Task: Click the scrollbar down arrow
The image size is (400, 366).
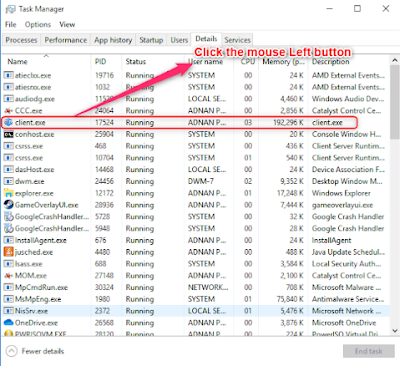Action: click(395, 330)
